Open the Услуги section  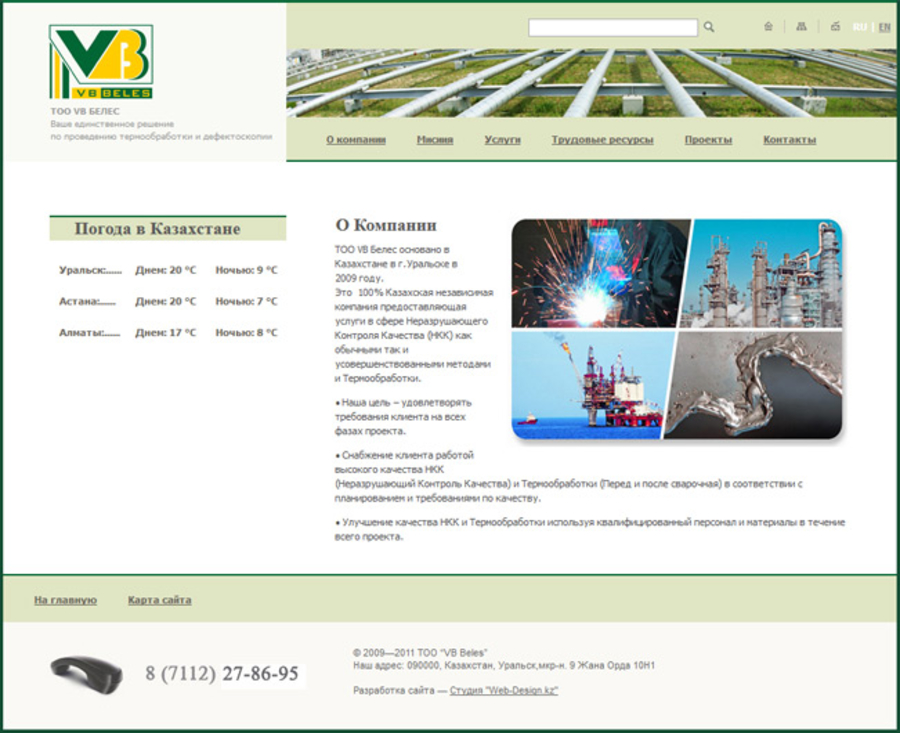(x=504, y=139)
